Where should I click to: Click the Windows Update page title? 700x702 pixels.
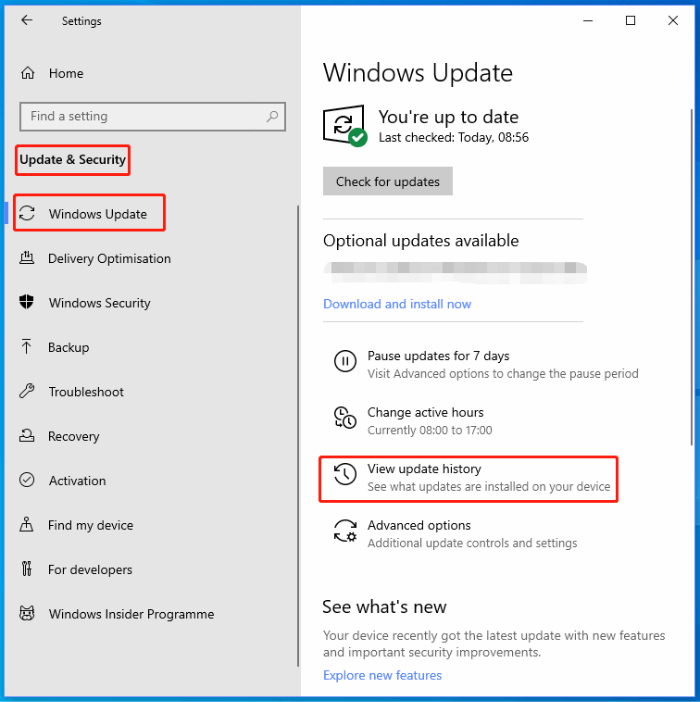[x=418, y=73]
